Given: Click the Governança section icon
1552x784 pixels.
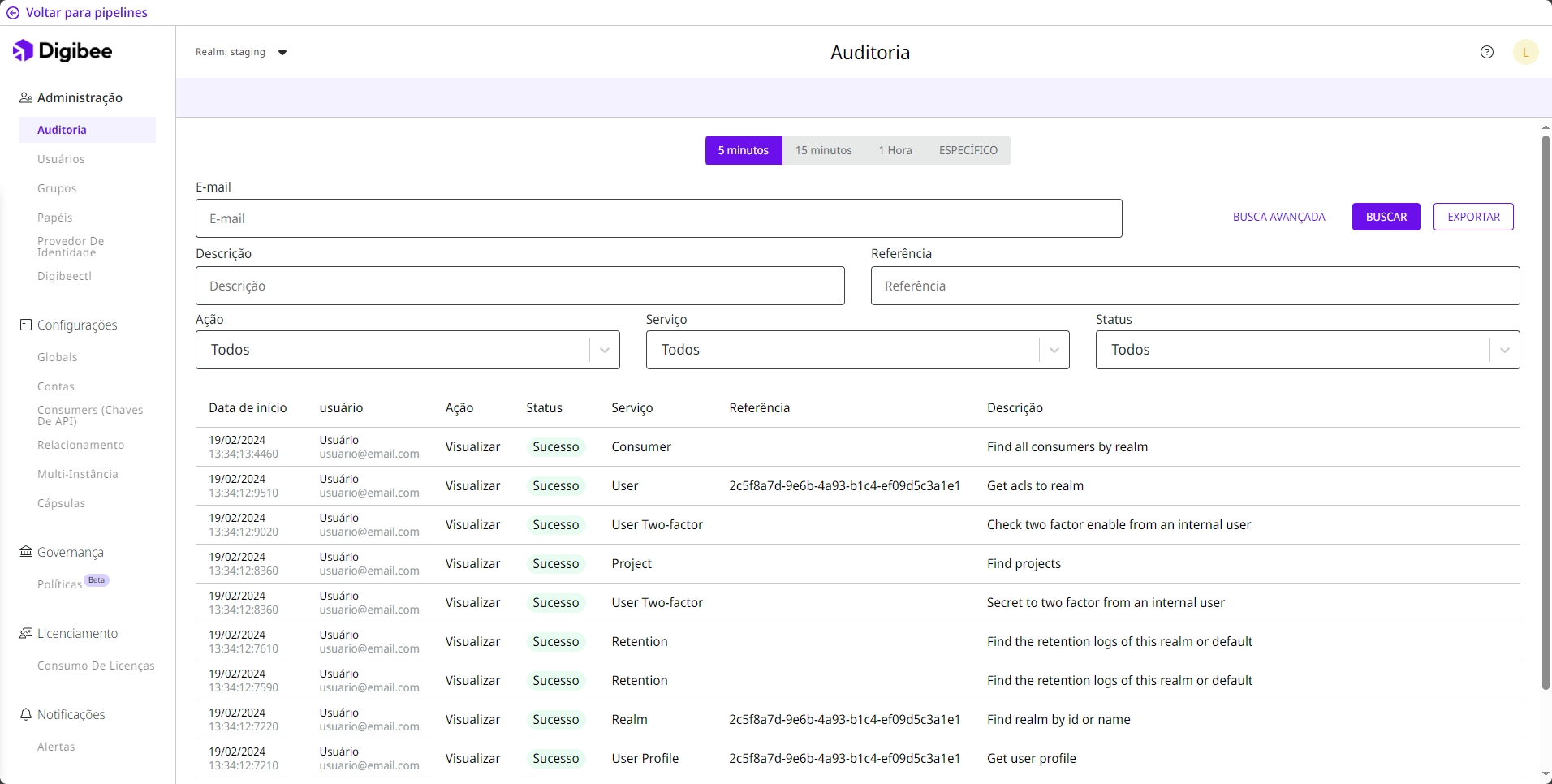Looking at the screenshot, I should [26, 553].
